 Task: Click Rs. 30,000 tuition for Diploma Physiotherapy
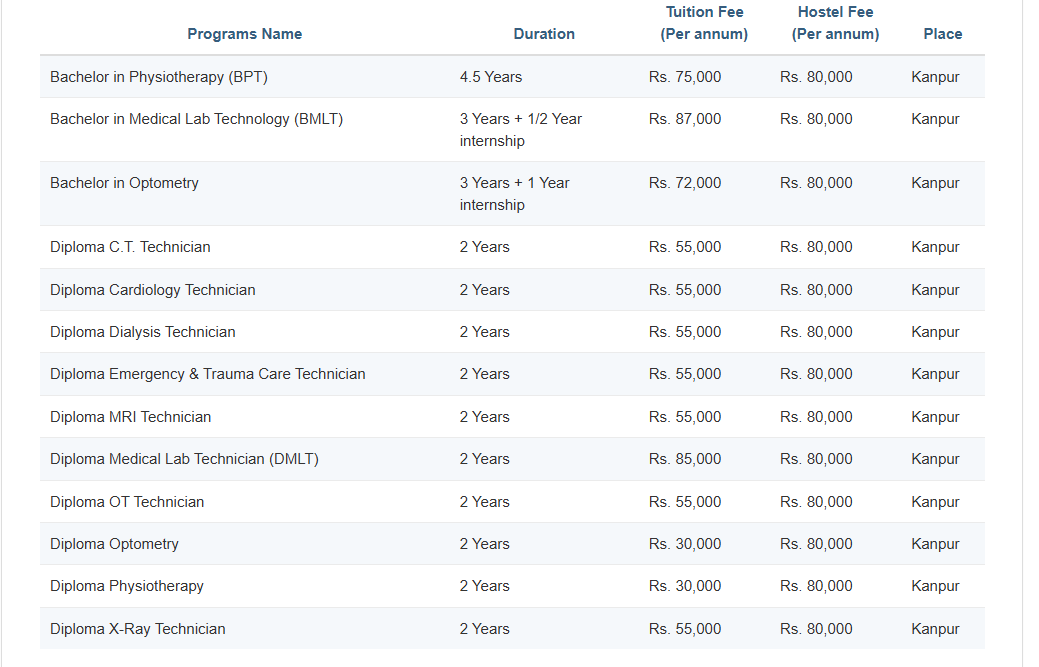tap(685, 586)
